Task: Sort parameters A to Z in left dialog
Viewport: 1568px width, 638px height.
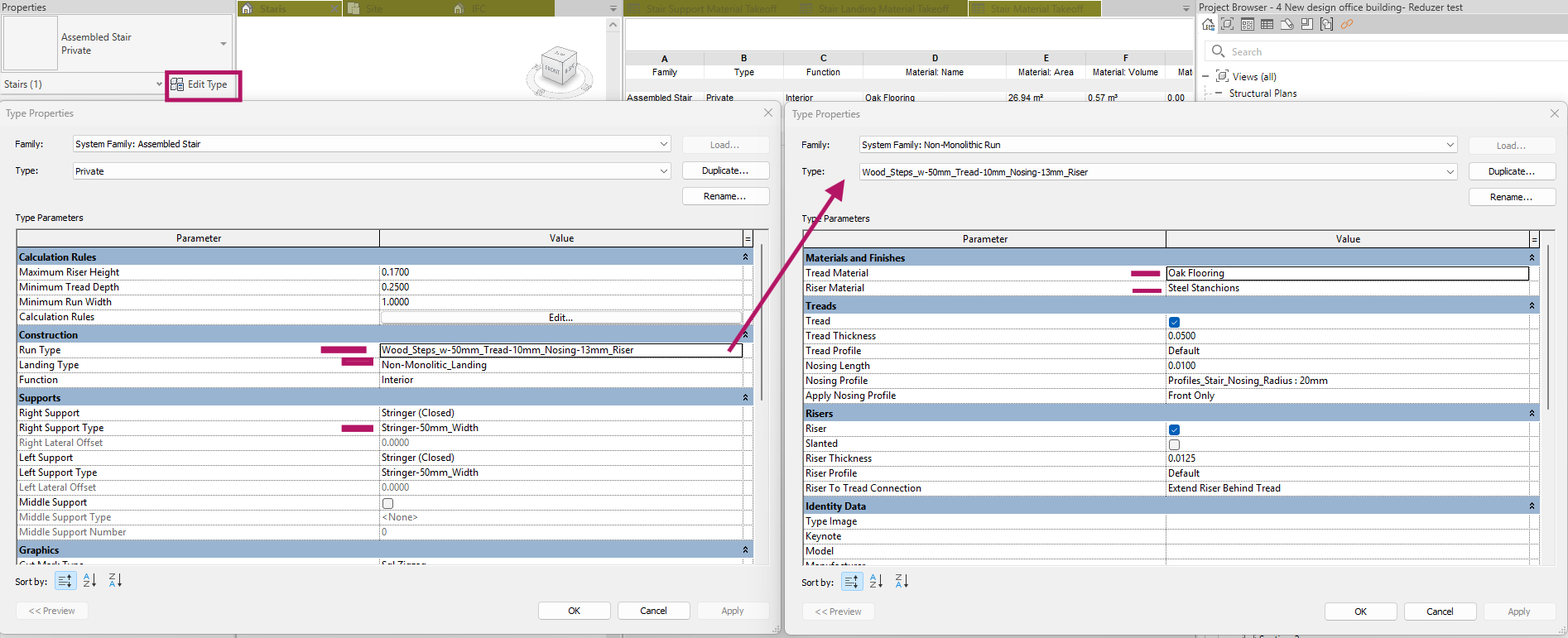Action: [89, 581]
